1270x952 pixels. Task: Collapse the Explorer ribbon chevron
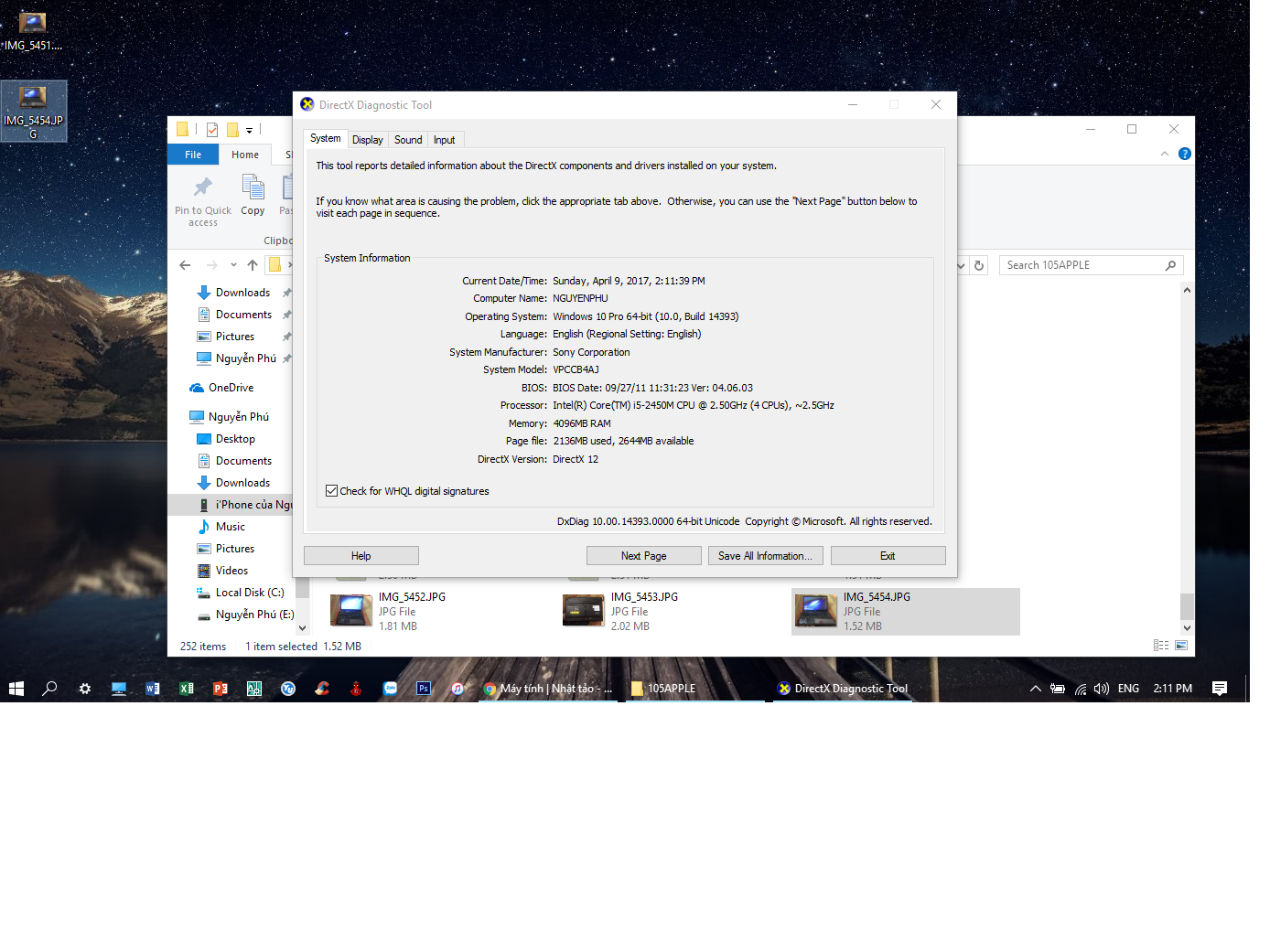coord(1165,154)
